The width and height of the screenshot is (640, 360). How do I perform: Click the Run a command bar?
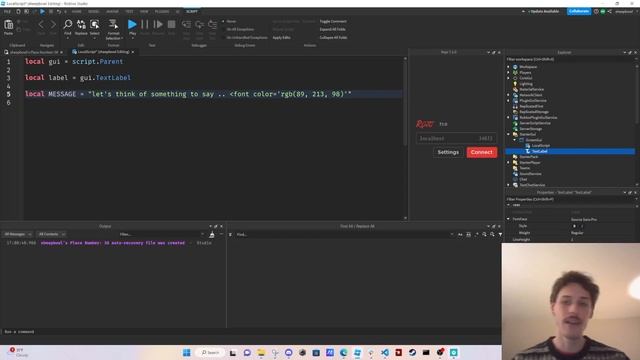pos(251,332)
